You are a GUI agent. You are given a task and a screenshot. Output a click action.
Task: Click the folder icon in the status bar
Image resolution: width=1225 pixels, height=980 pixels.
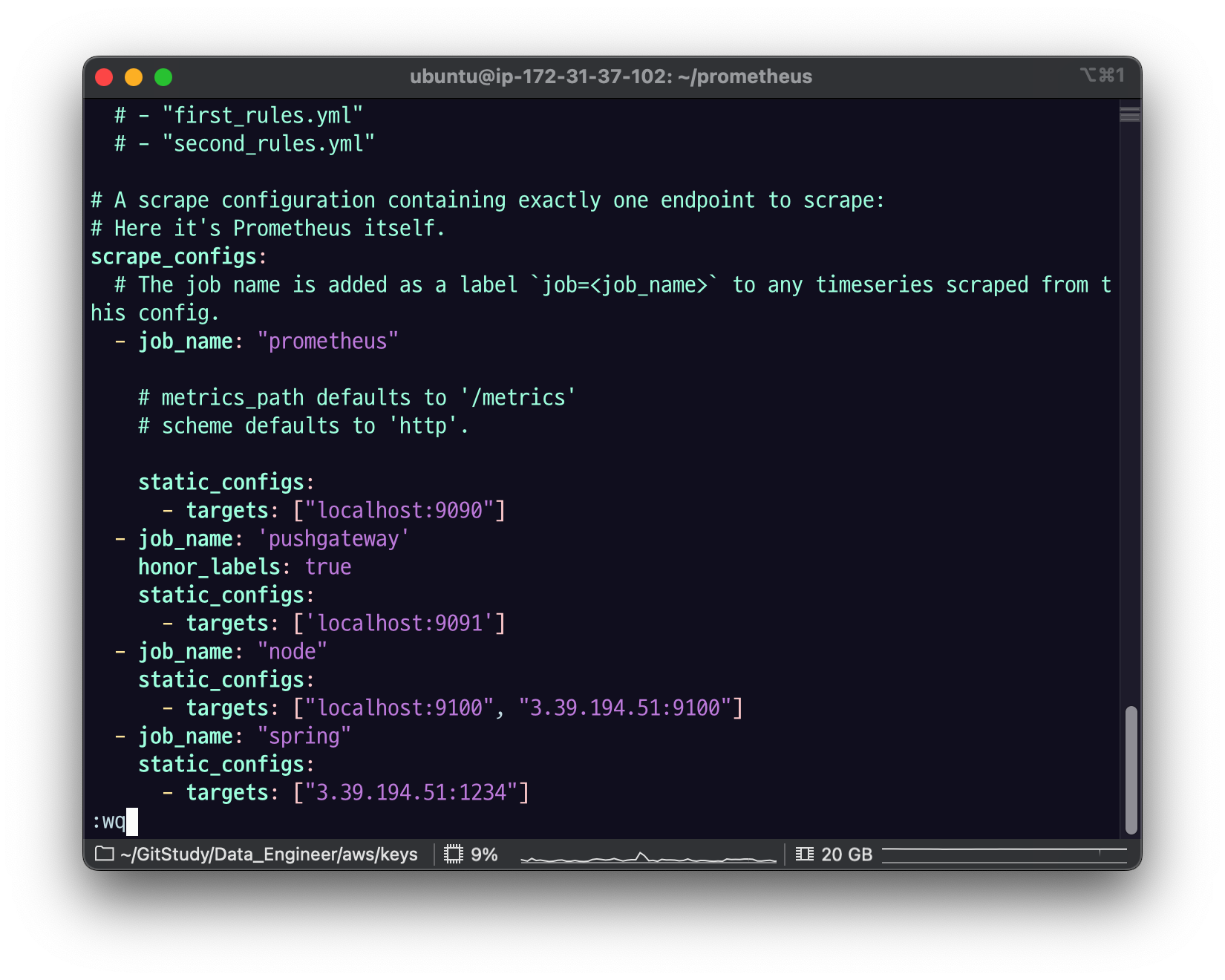coord(105,854)
